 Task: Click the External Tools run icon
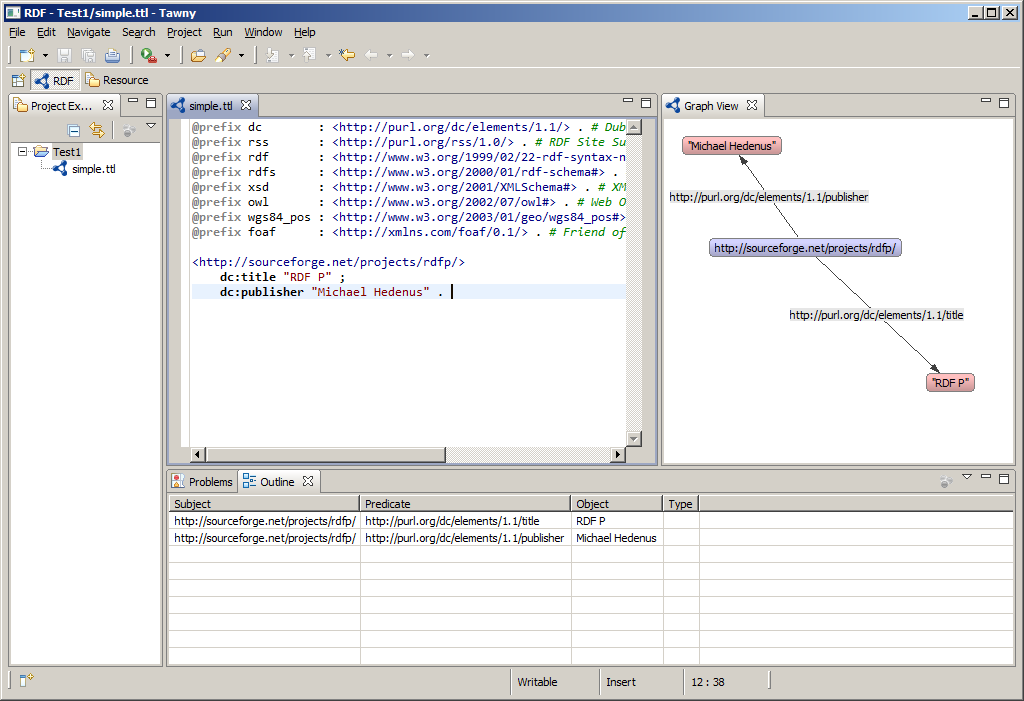coord(148,56)
